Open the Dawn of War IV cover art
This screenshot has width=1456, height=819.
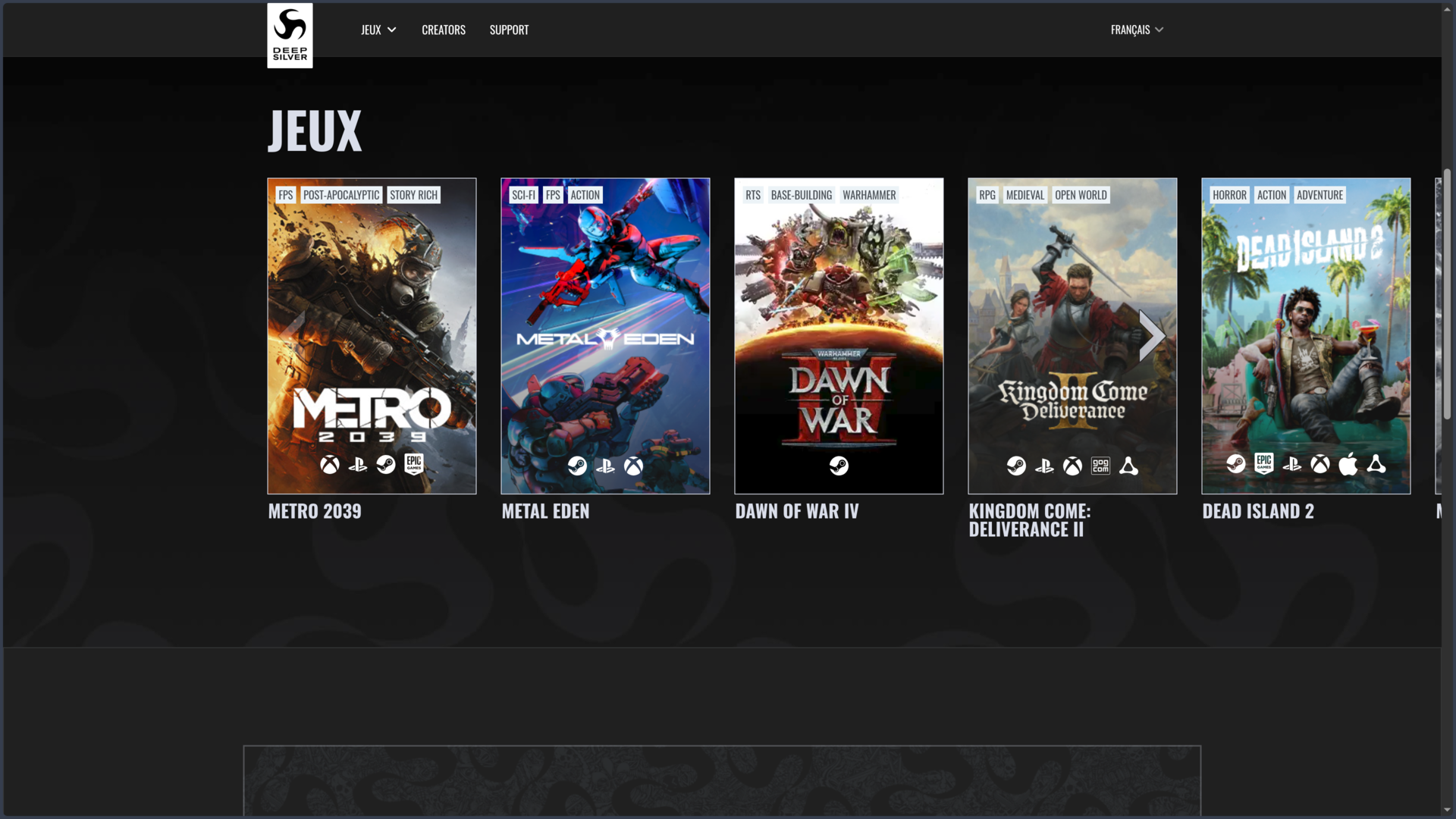point(839,336)
